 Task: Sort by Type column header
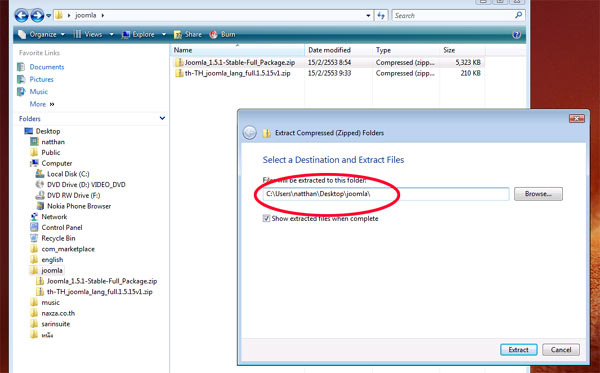click(x=406, y=50)
